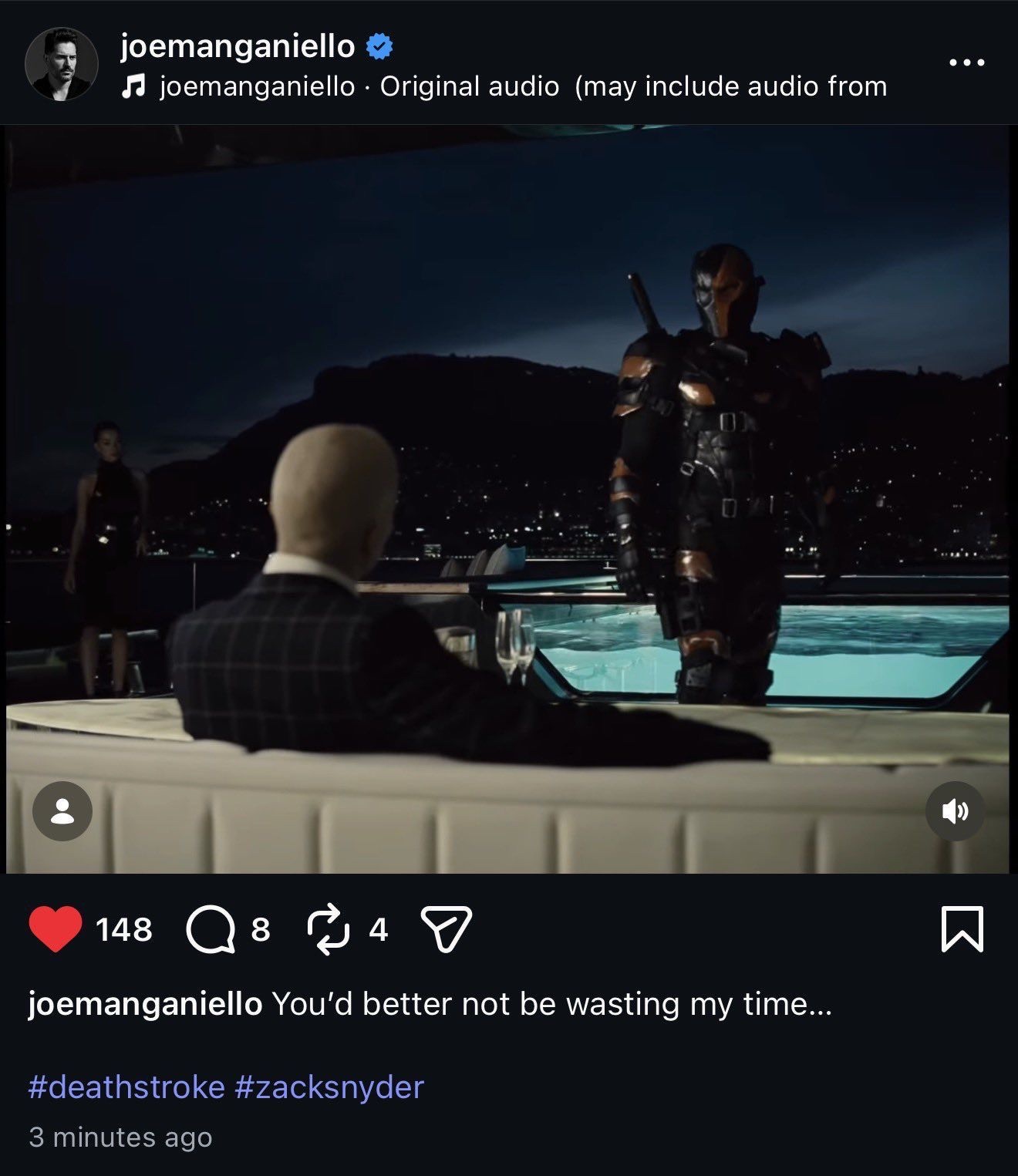This screenshot has height=1176, width=1018.
Task: View the 4 reposts count
Action: (378, 929)
